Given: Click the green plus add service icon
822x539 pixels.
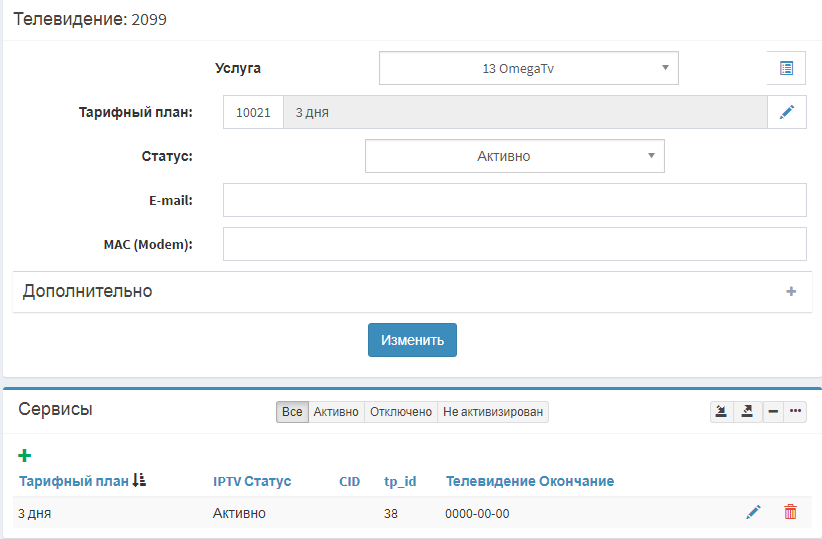Looking at the screenshot, I should point(25,455).
